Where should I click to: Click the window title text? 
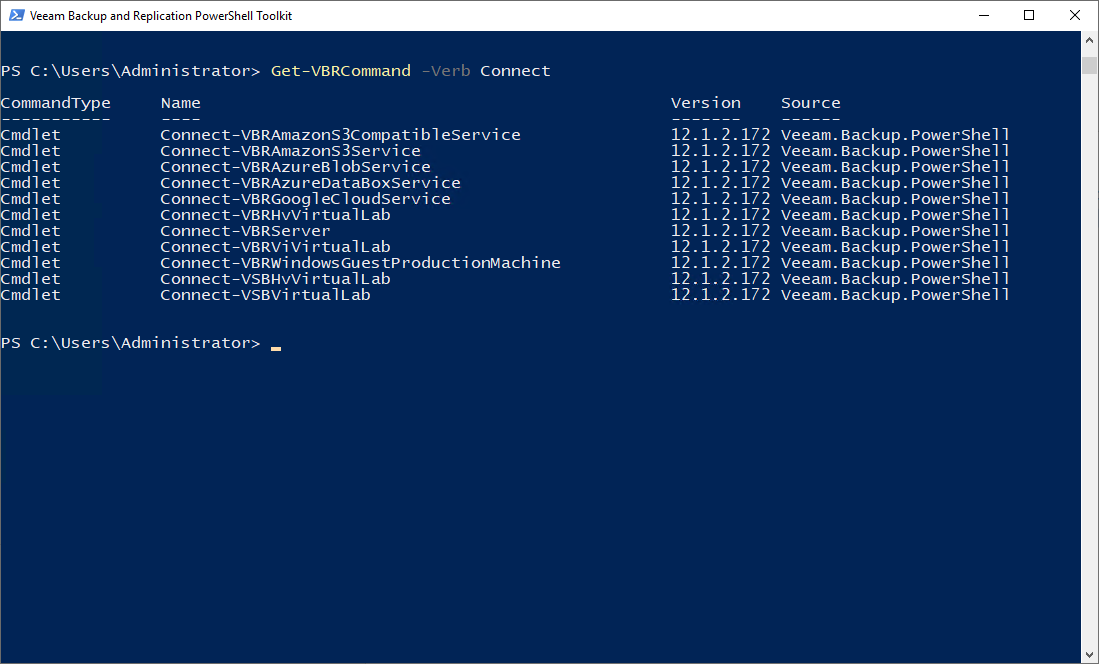[x=161, y=15]
